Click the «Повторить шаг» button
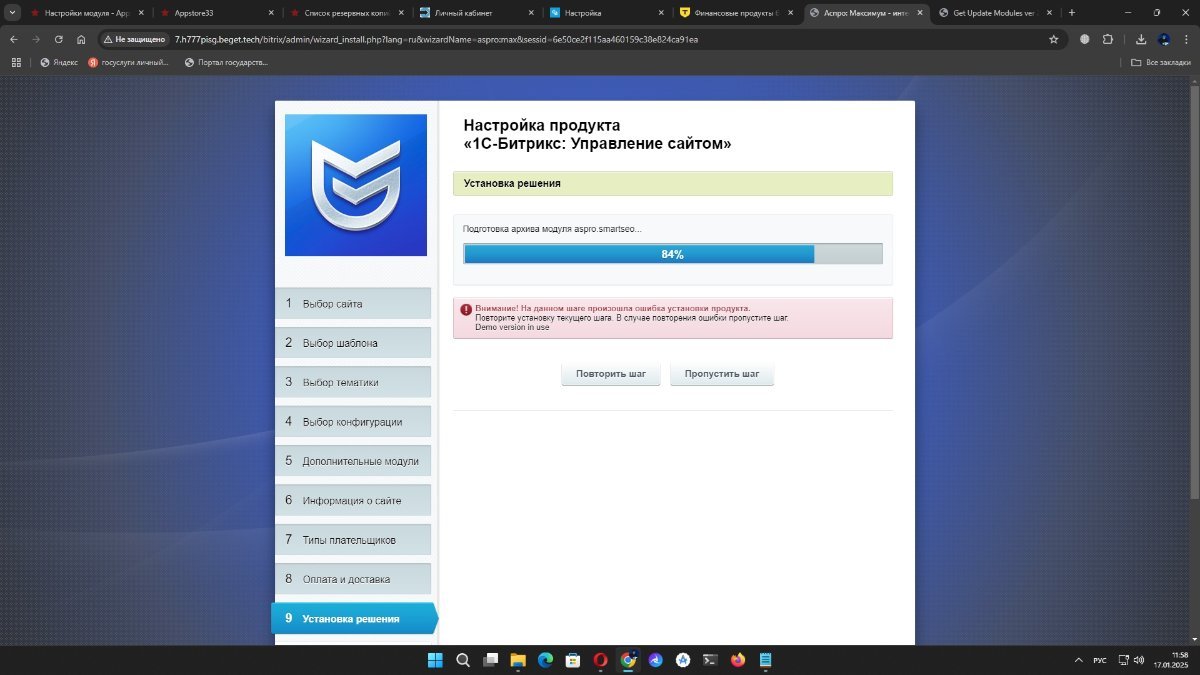This screenshot has width=1200, height=675. pos(611,374)
